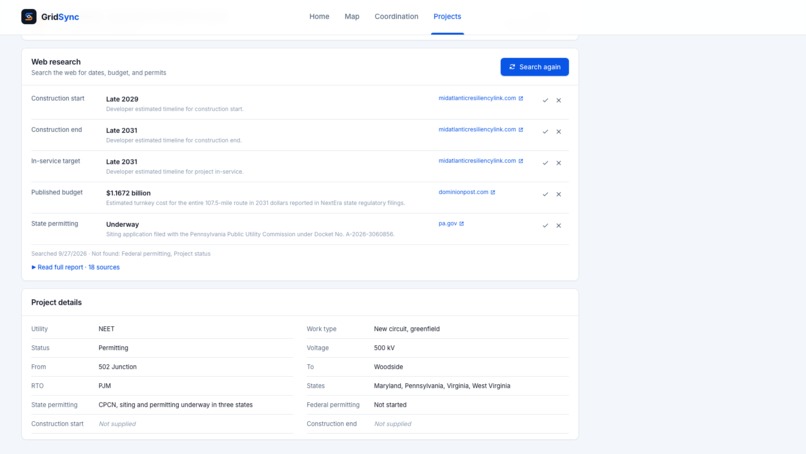Image resolution: width=806 pixels, height=454 pixels.
Task: Click the Underway state permitting value
Action: click(x=122, y=225)
